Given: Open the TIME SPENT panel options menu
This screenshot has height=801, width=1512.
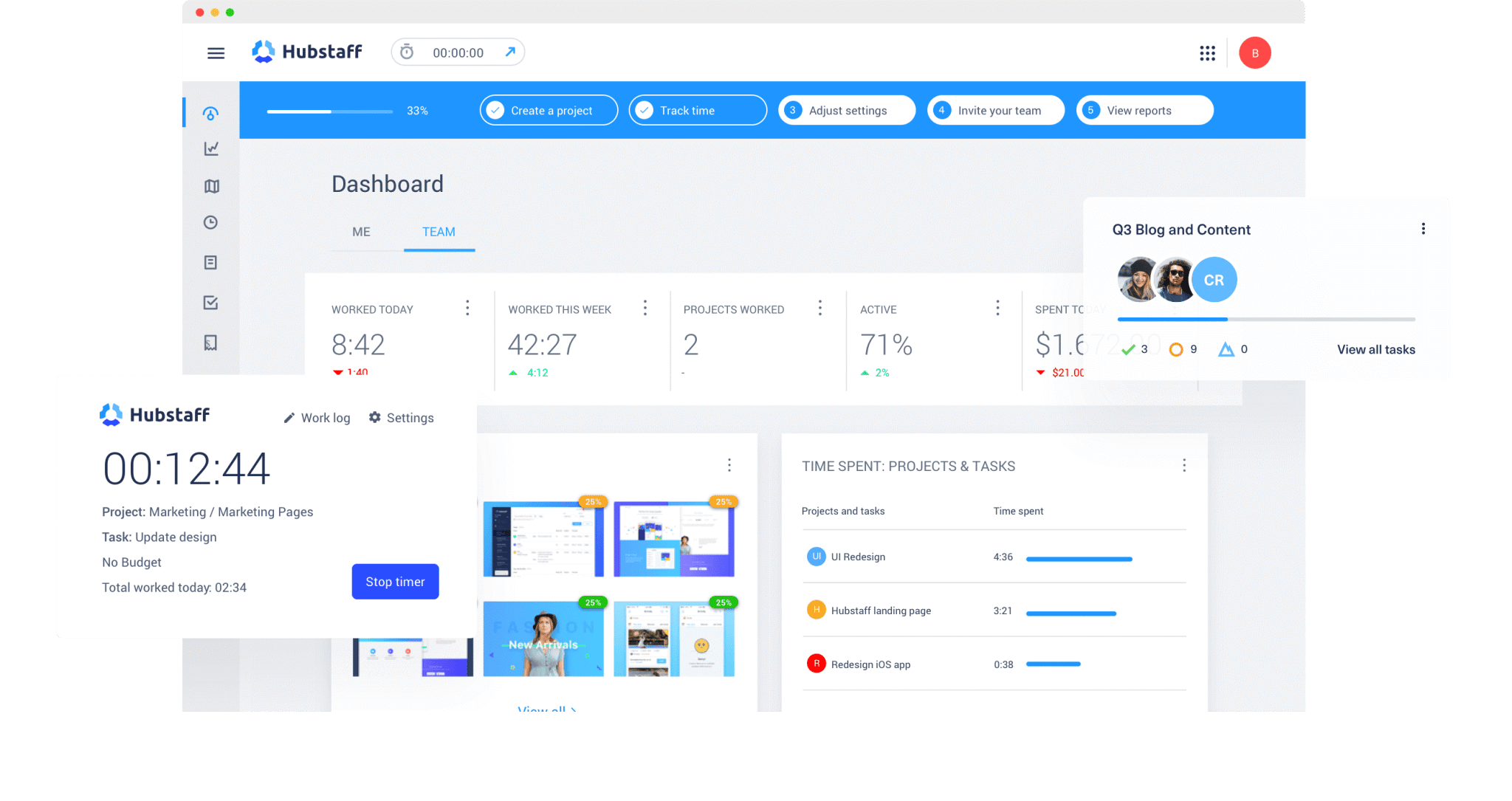Looking at the screenshot, I should coord(1184,465).
